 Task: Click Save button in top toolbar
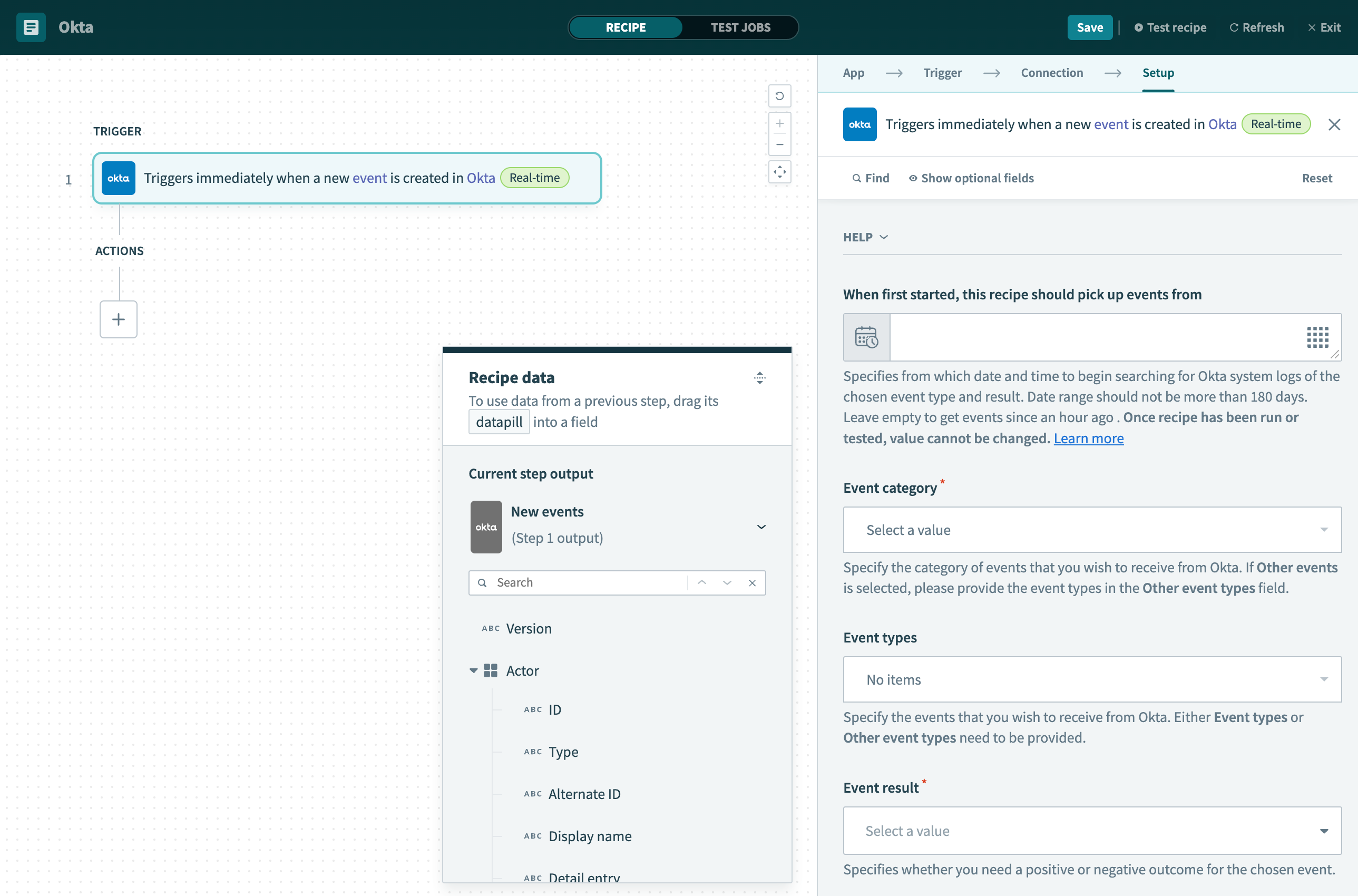coord(1089,26)
